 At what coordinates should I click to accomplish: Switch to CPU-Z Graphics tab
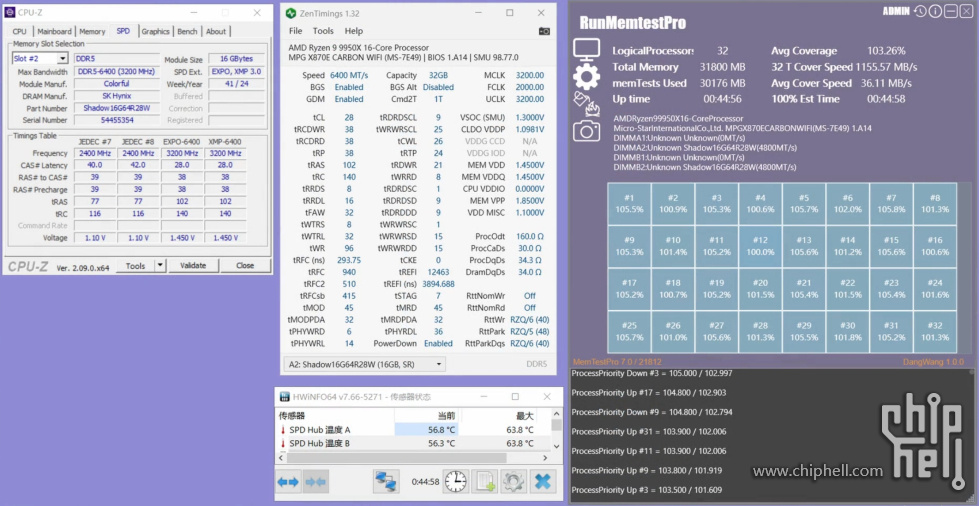click(155, 31)
